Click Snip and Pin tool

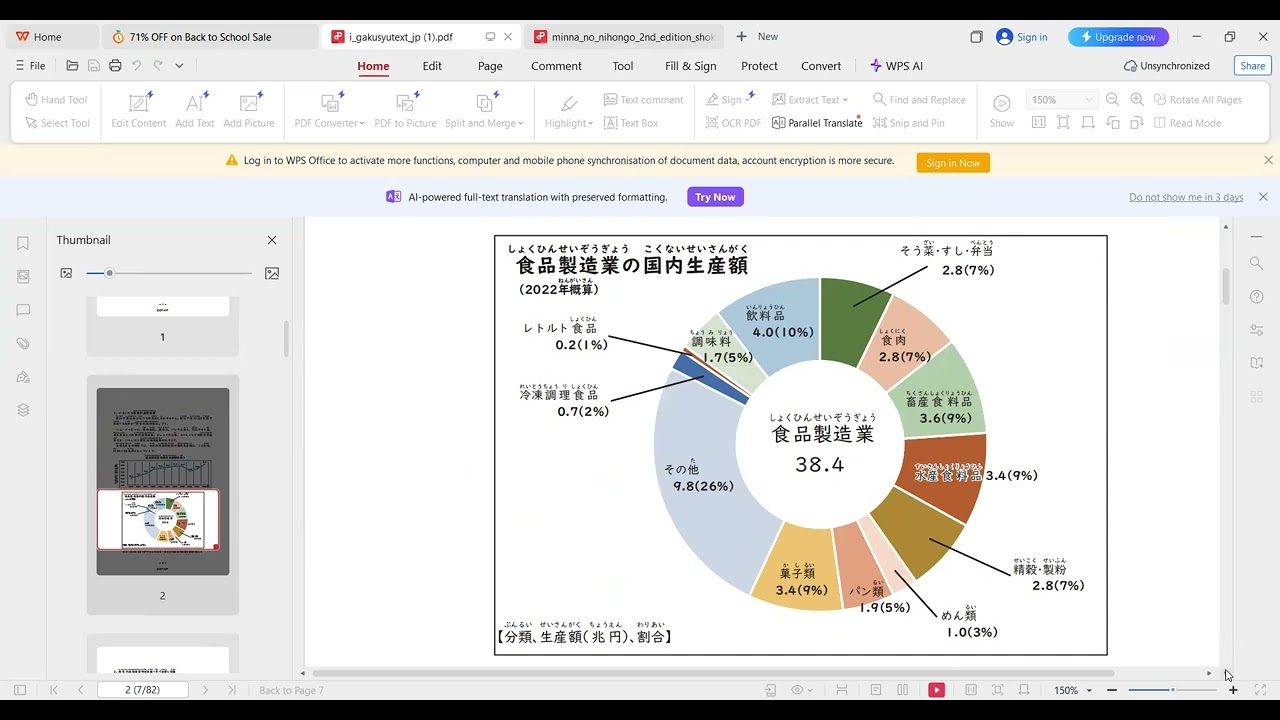tap(908, 123)
